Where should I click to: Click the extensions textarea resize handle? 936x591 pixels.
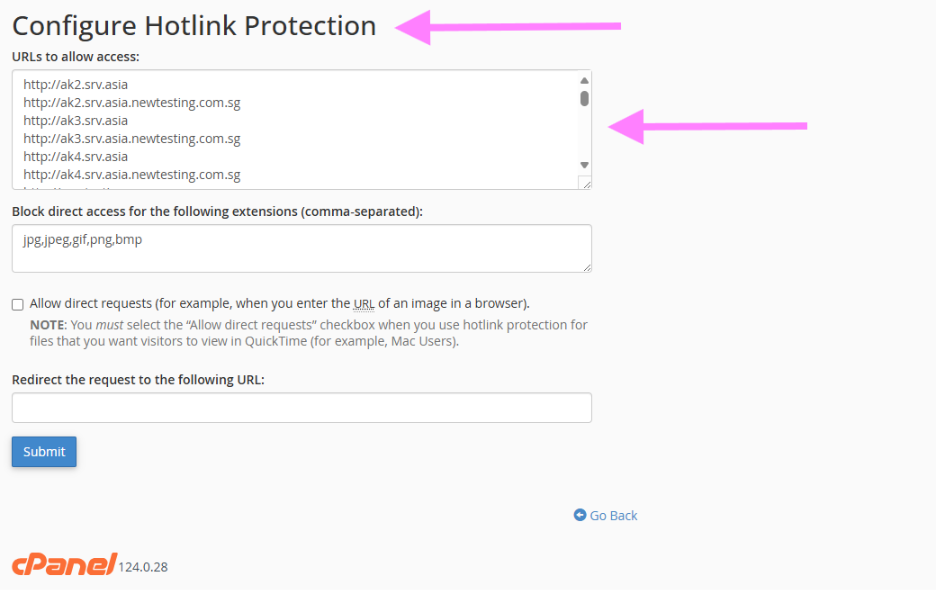coord(586,266)
